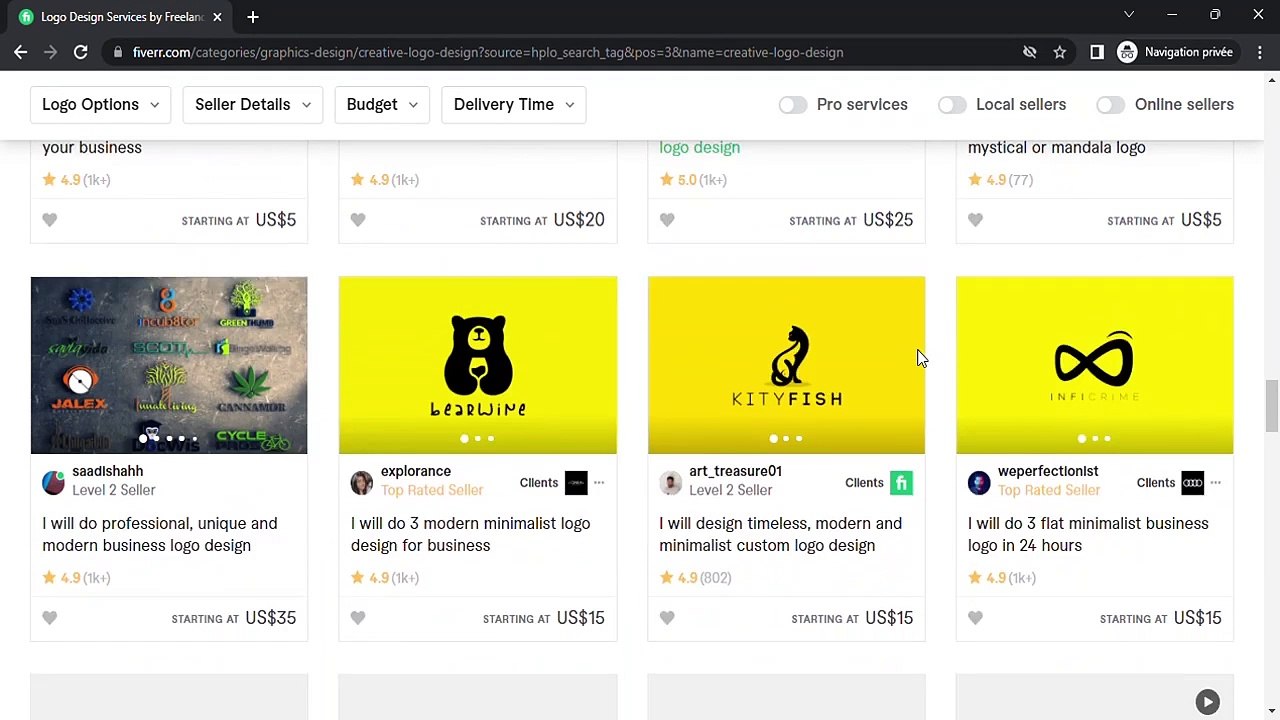Click the US$35 price on saadishahh's gig

[x=270, y=618]
